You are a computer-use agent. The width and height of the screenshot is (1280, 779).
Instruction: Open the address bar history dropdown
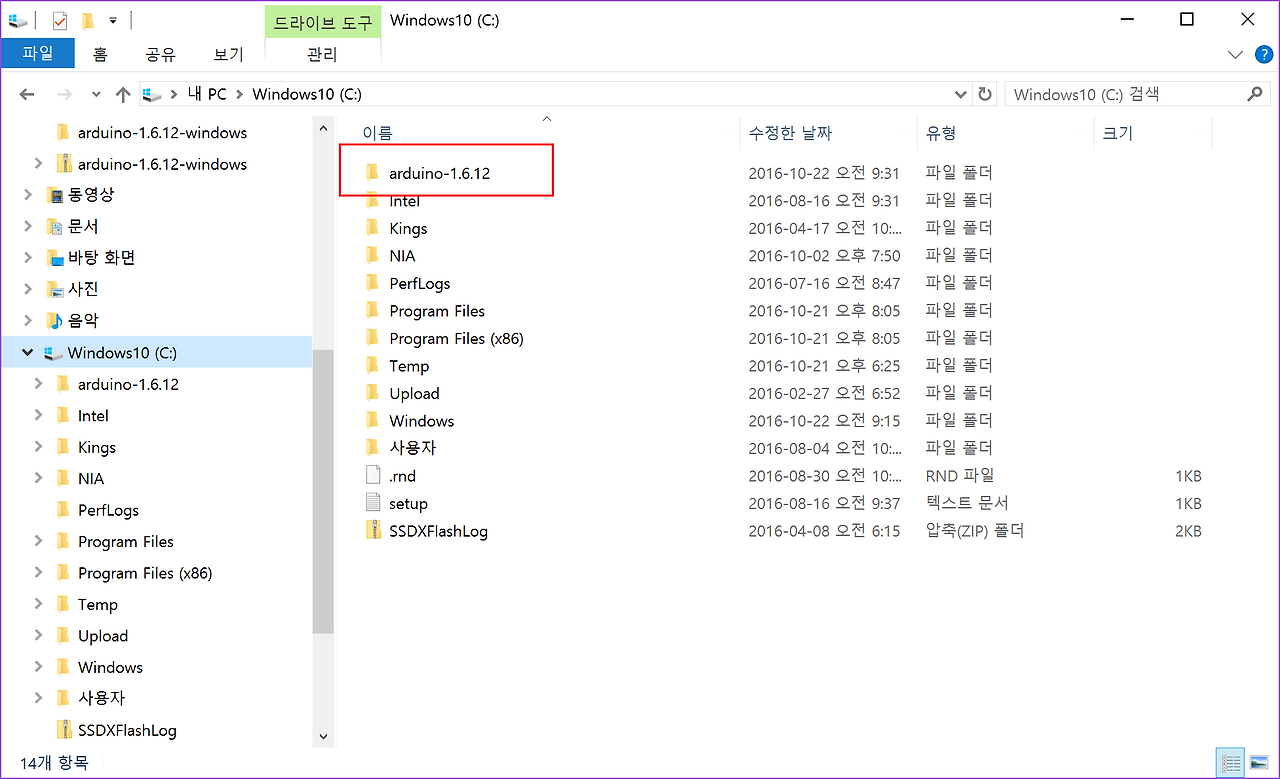click(961, 94)
